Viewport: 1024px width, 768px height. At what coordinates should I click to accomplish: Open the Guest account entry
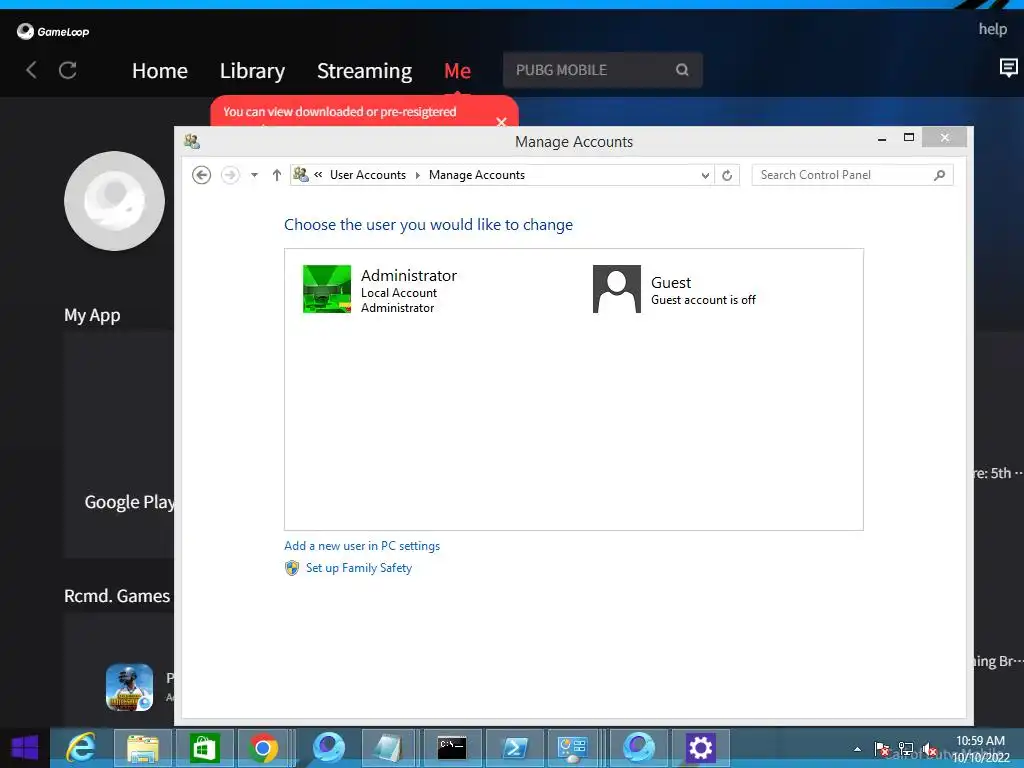675,290
